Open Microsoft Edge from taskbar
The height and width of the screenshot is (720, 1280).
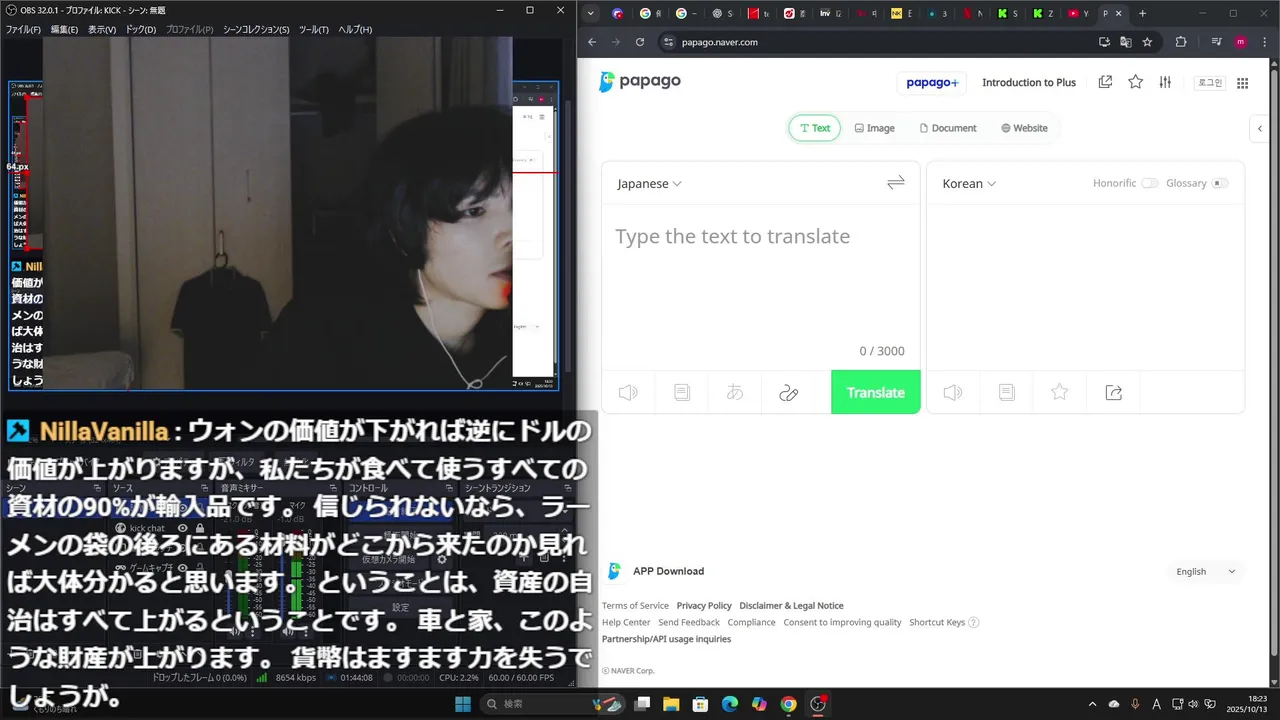coord(730,704)
